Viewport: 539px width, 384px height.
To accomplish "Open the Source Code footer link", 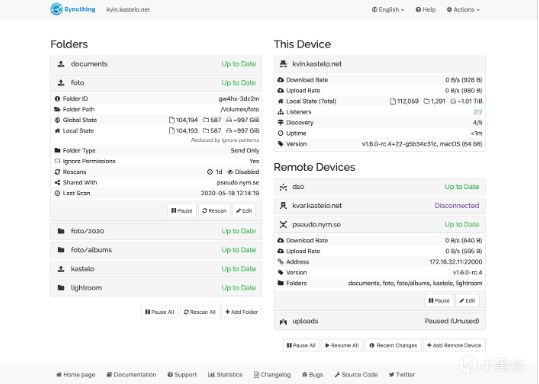I will coord(356,374).
